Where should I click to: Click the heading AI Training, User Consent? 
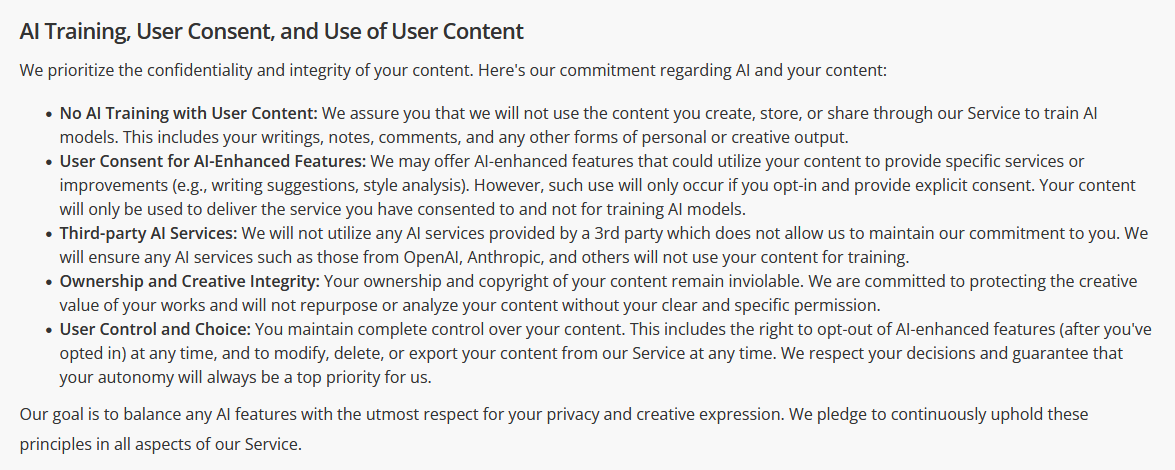pyautogui.click(x=271, y=31)
